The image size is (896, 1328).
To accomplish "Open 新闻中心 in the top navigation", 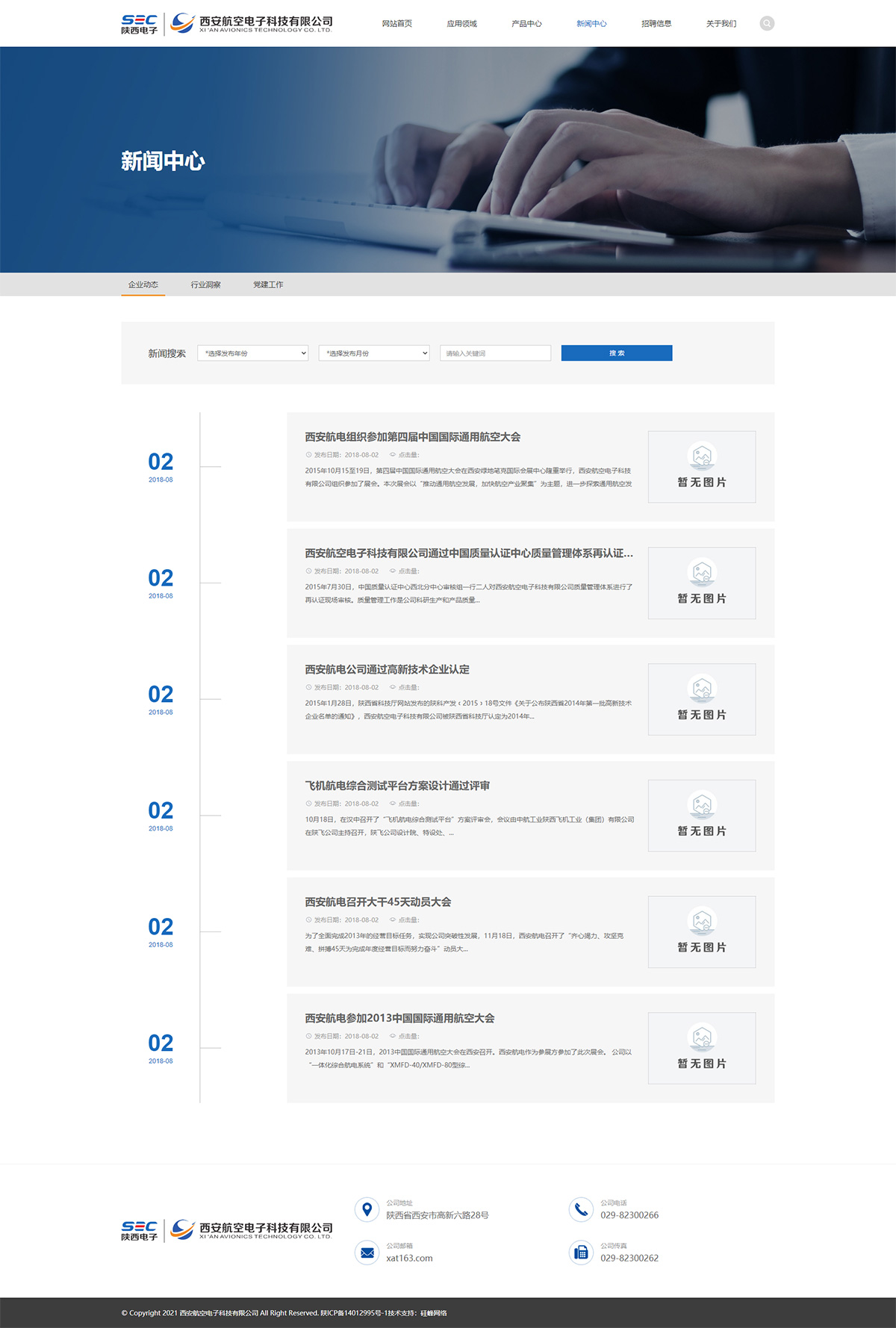I will pos(591,24).
